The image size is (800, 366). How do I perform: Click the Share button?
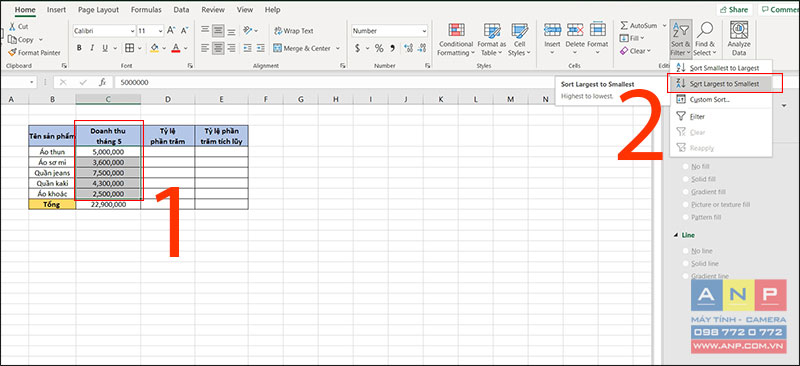point(735,10)
